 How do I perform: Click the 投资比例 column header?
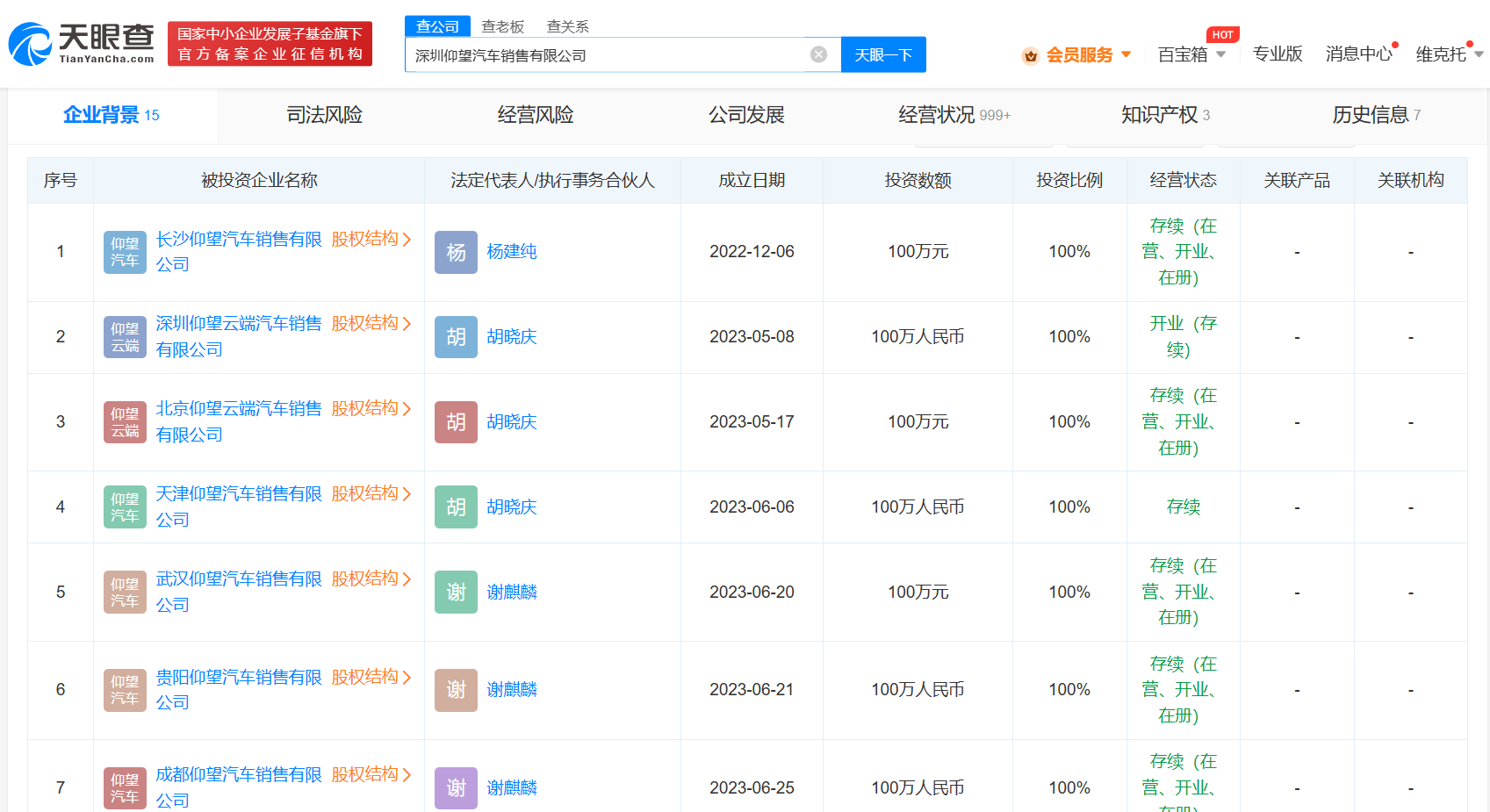click(1069, 180)
